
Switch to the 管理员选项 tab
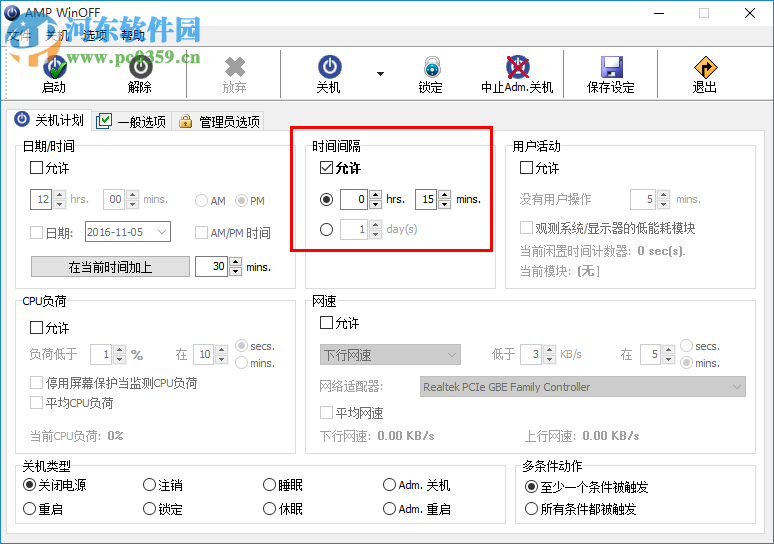click(x=219, y=121)
